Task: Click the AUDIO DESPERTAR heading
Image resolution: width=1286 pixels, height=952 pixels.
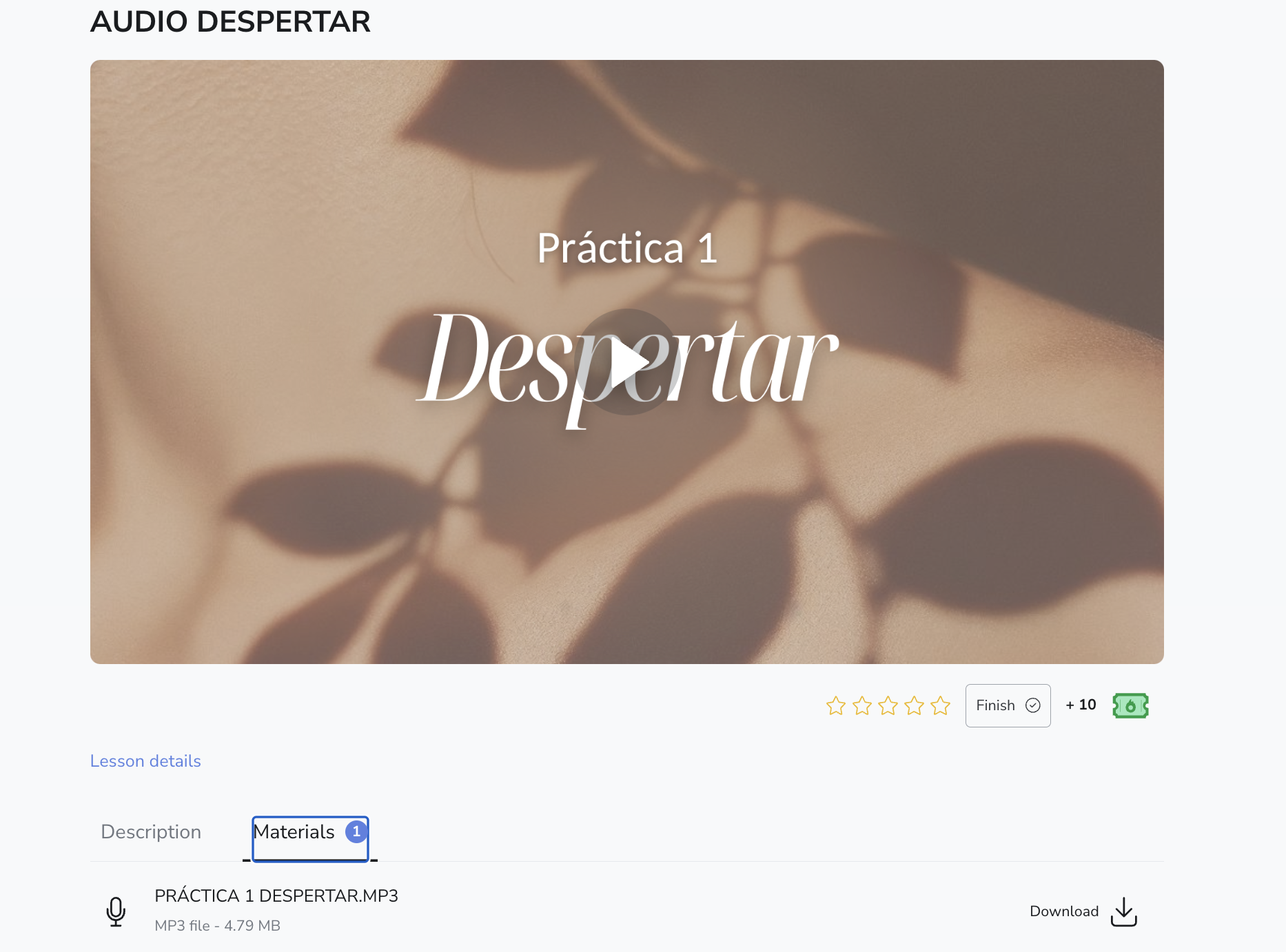Action: pos(230,22)
